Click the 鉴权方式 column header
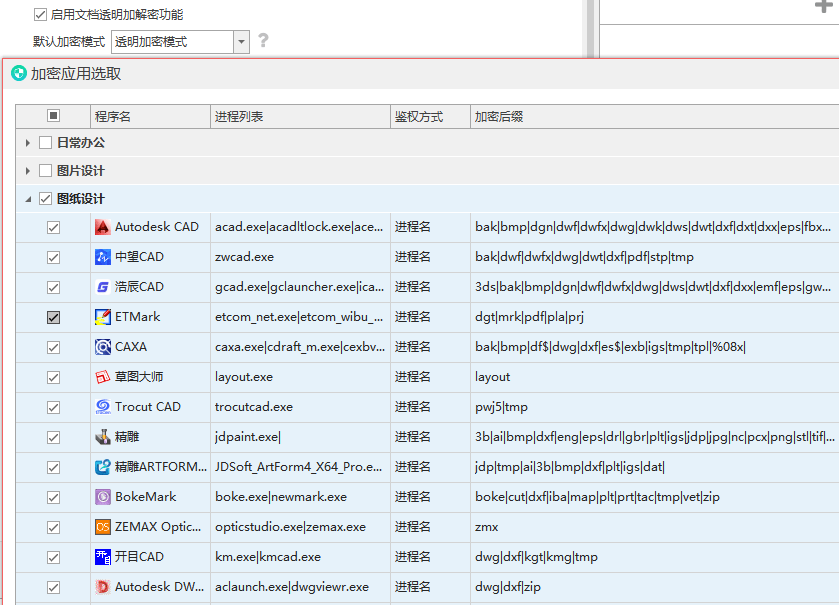839x605 pixels. pyautogui.click(x=430, y=117)
